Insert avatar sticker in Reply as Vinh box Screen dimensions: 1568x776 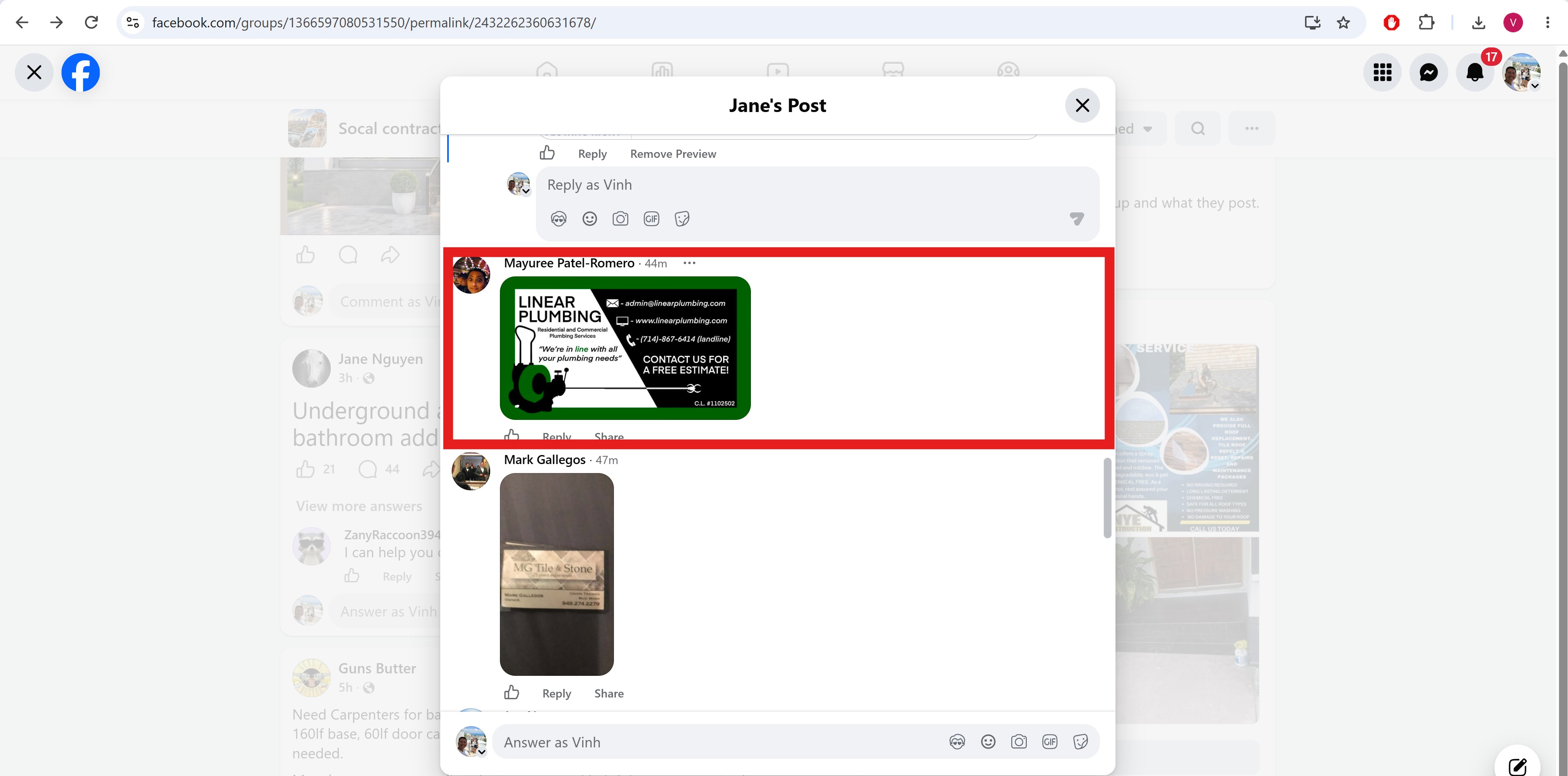[558, 219]
